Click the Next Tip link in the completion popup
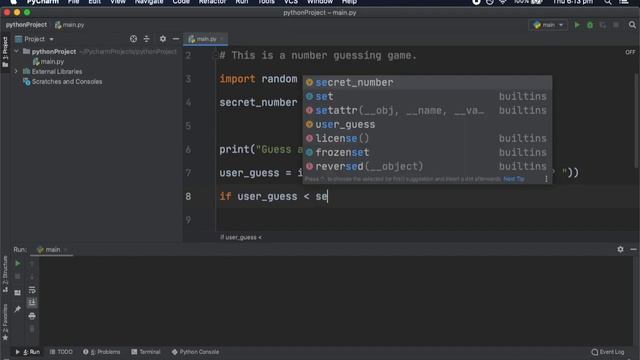Screen dimensions: 640x360 tap(514, 179)
